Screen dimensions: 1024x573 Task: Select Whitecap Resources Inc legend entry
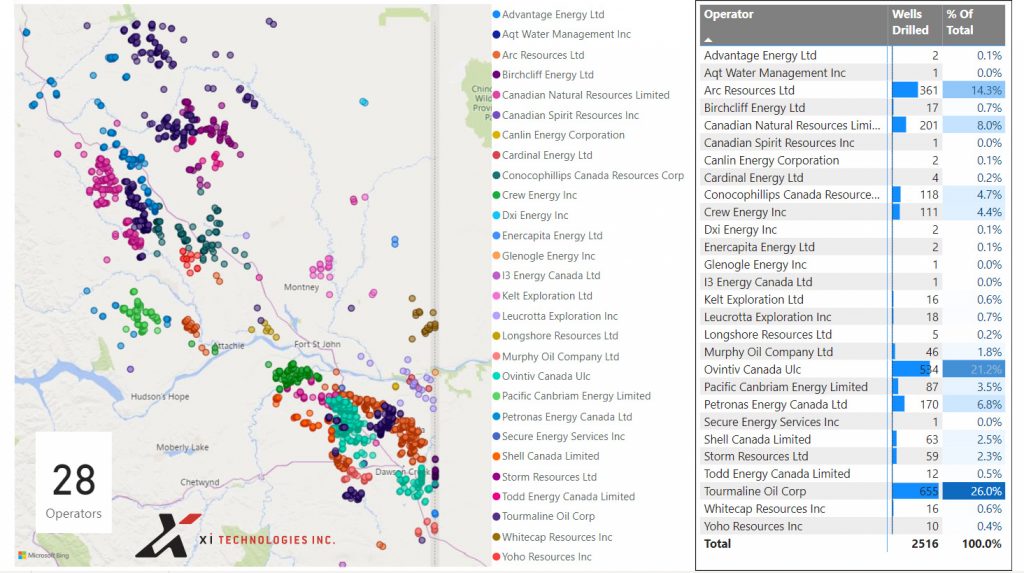click(x=552, y=536)
